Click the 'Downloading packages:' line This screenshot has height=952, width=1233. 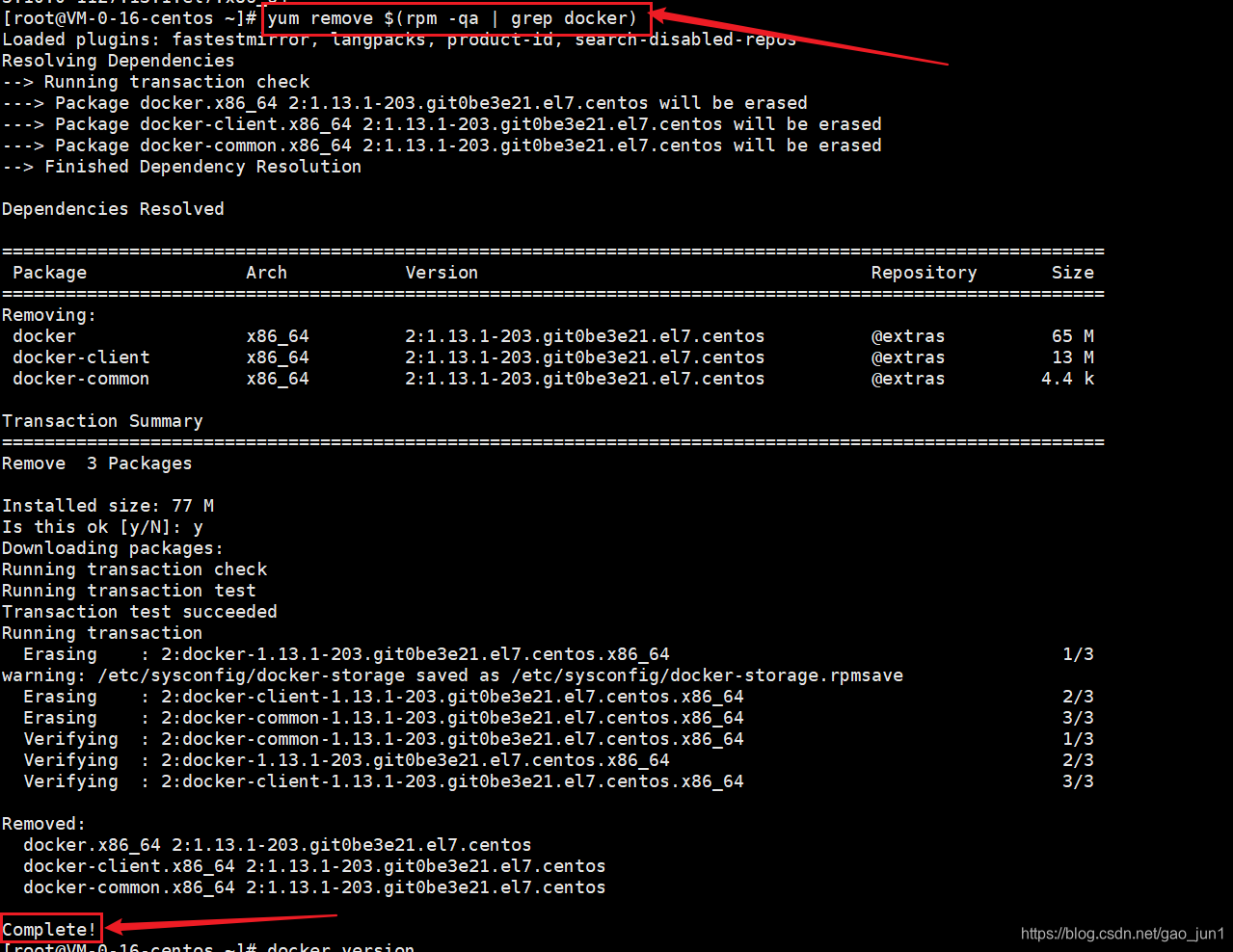point(113,548)
